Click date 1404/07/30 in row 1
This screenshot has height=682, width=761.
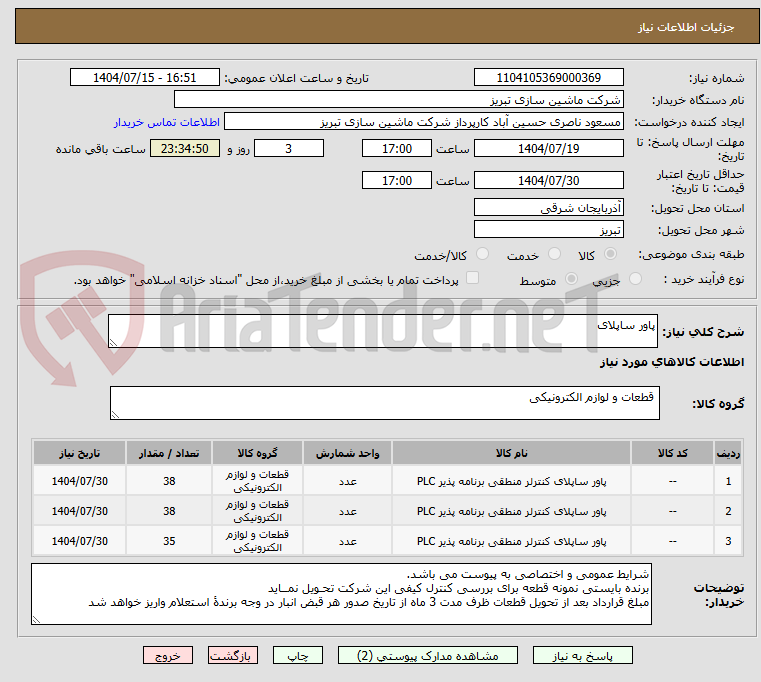[80, 481]
